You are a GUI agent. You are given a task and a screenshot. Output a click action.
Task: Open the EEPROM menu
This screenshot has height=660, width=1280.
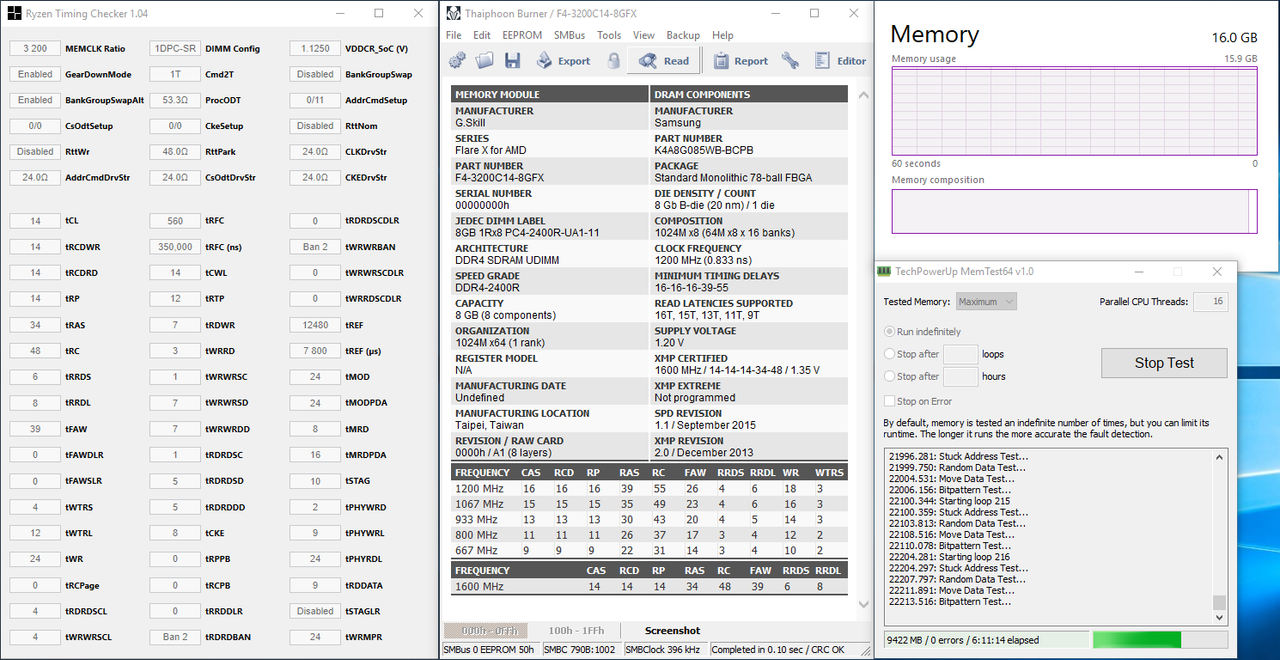(x=522, y=35)
